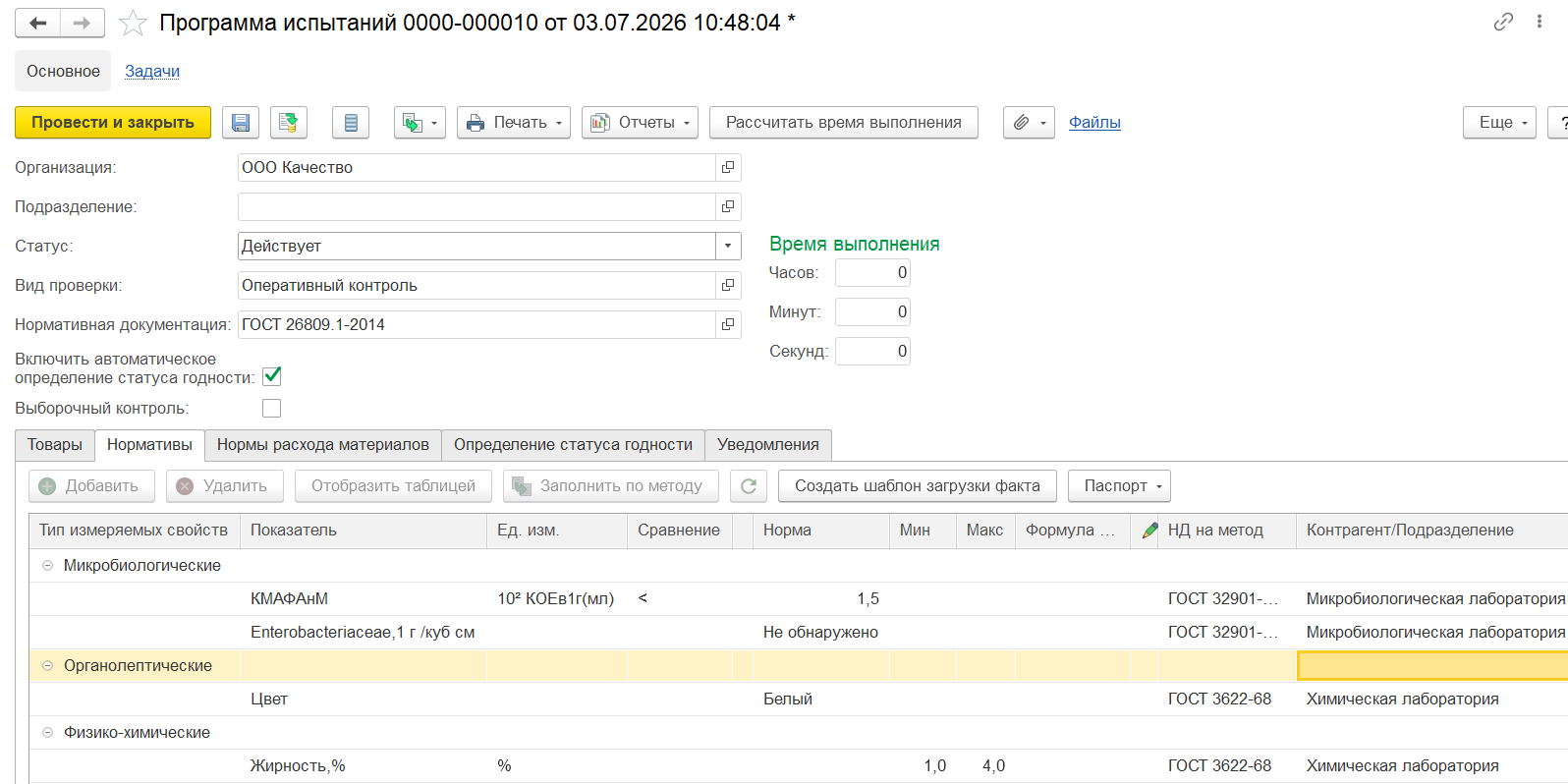Open the Организация field's linked record
Viewport: 1568px width, 784px height.
(x=728, y=168)
